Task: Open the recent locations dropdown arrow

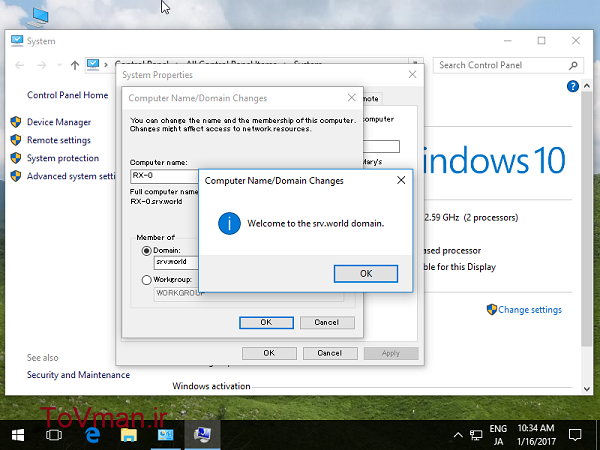Action: (x=59, y=65)
